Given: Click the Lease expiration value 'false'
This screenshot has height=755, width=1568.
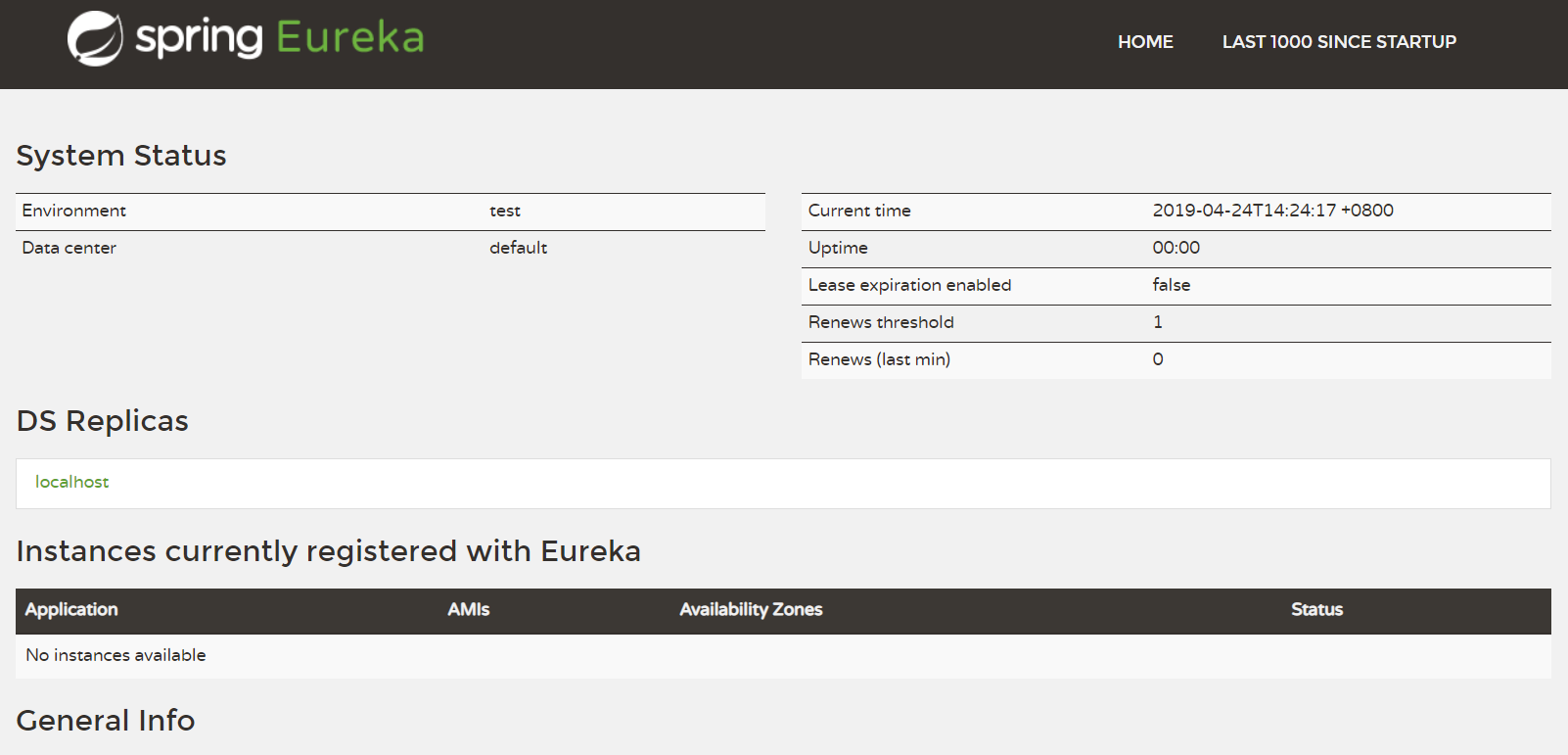Looking at the screenshot, I should tap(1171, 285).
